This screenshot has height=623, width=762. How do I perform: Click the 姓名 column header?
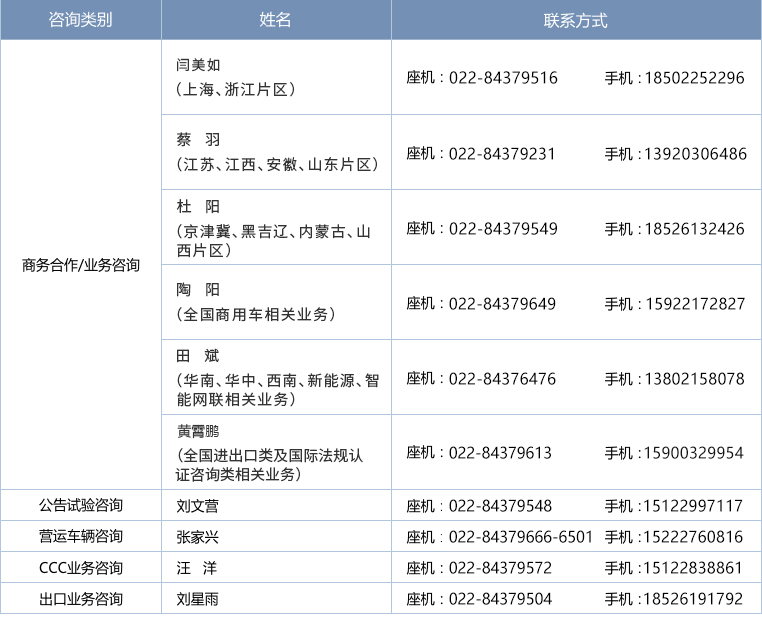pyautogui.click(x=275, y=20)
